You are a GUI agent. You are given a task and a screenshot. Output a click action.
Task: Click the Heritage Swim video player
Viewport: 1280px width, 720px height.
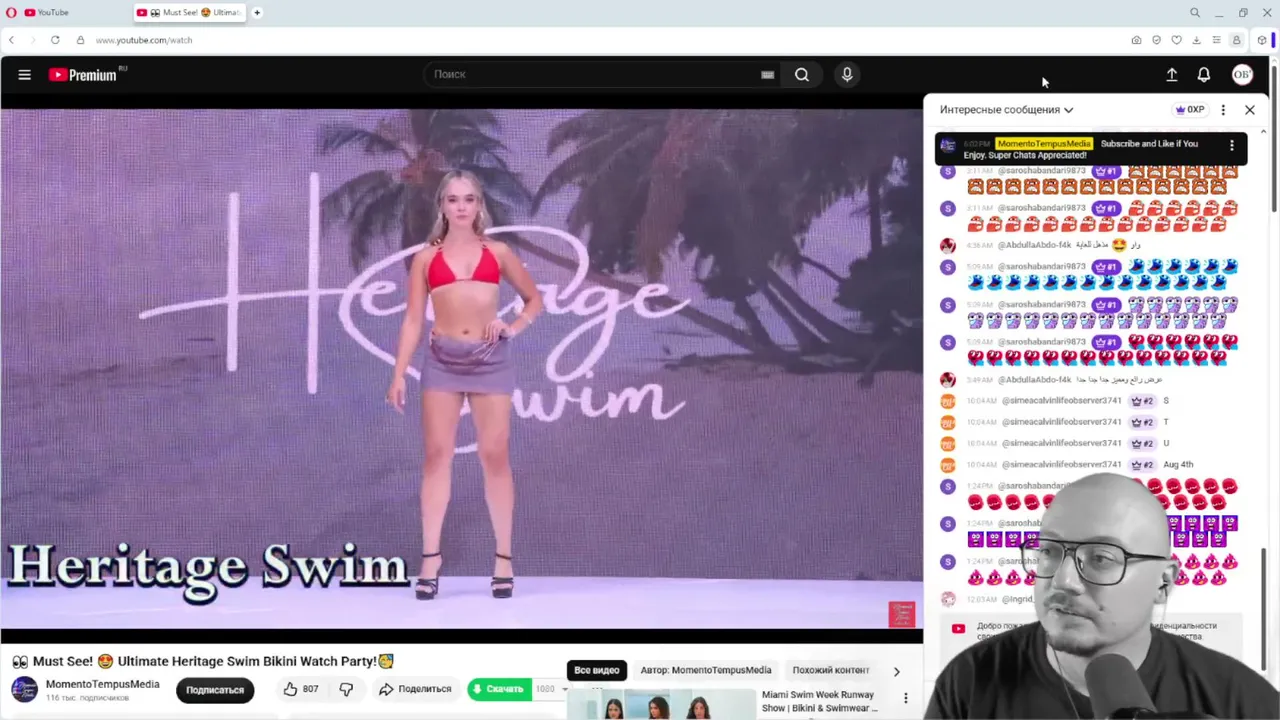(x=461, y=369)
